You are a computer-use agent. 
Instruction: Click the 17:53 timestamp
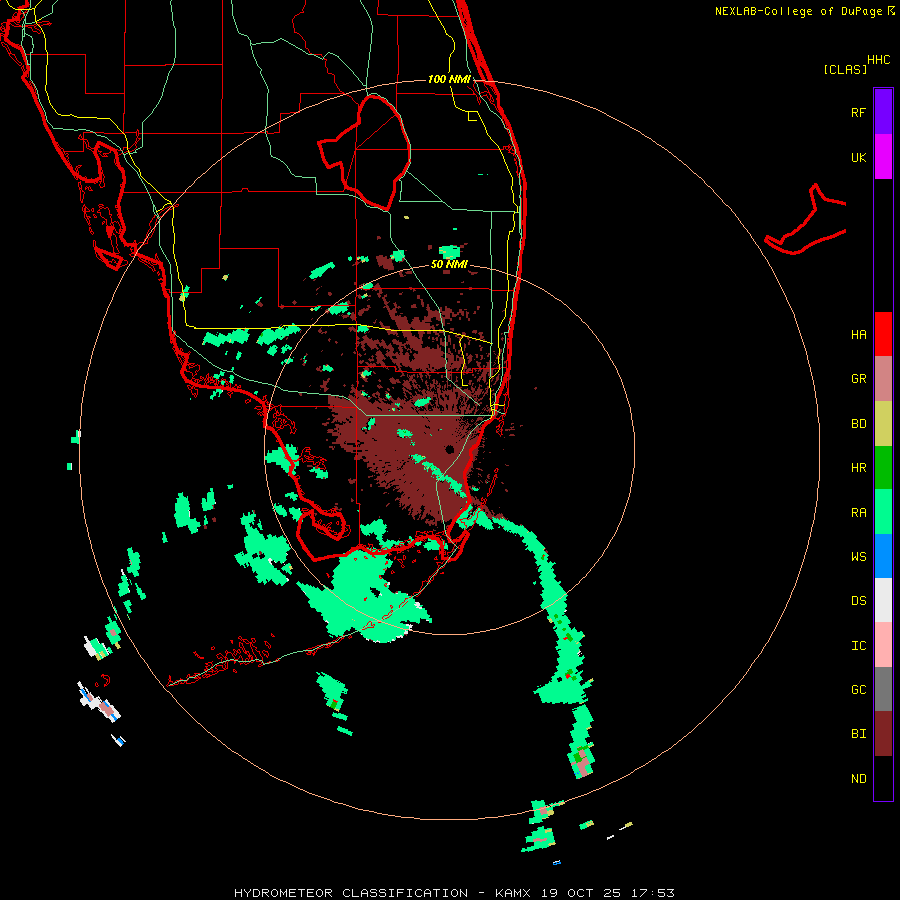click(x=653, y=893)
